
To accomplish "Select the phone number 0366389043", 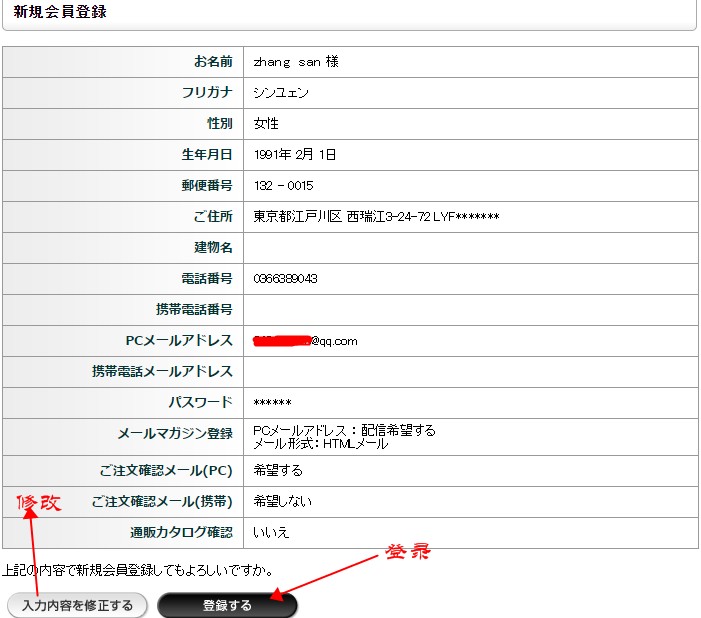I will coord(286,278).
